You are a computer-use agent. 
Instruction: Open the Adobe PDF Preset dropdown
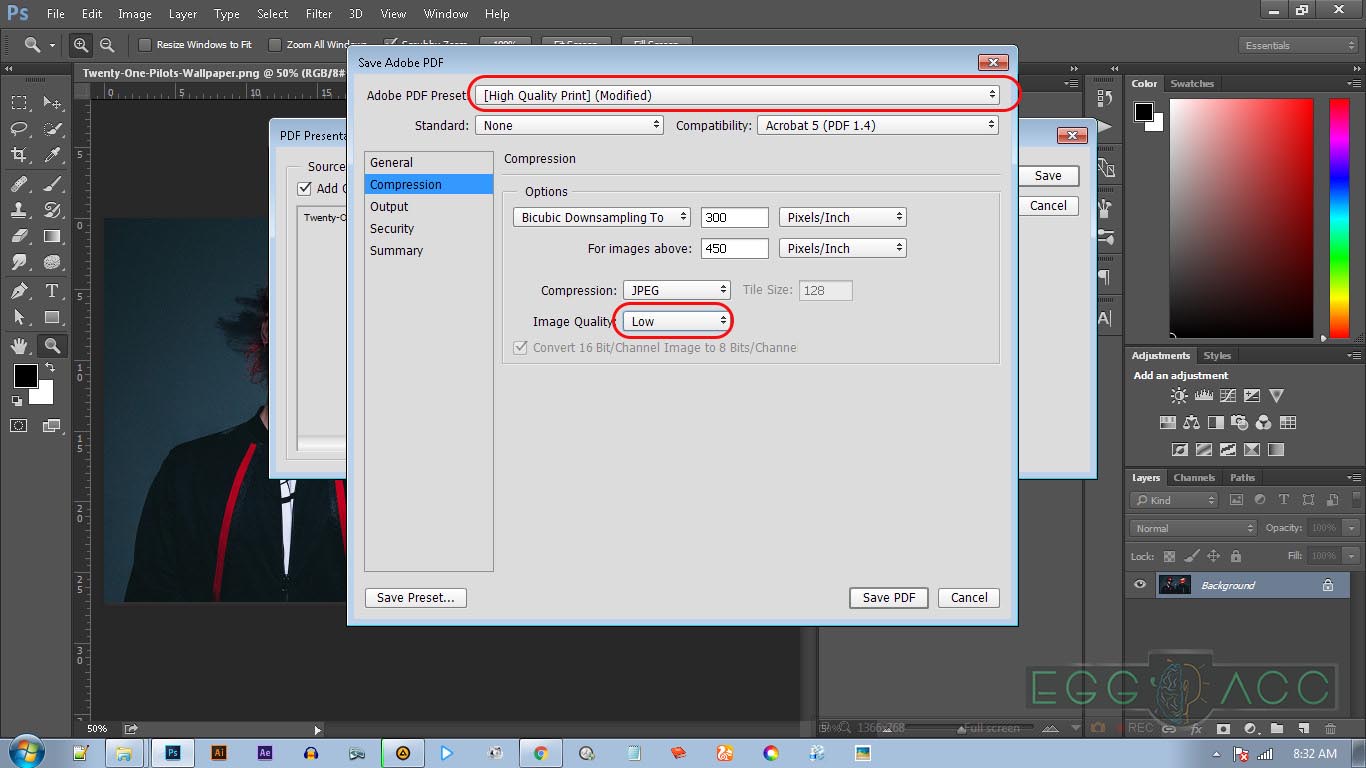(x=738, y=95)
